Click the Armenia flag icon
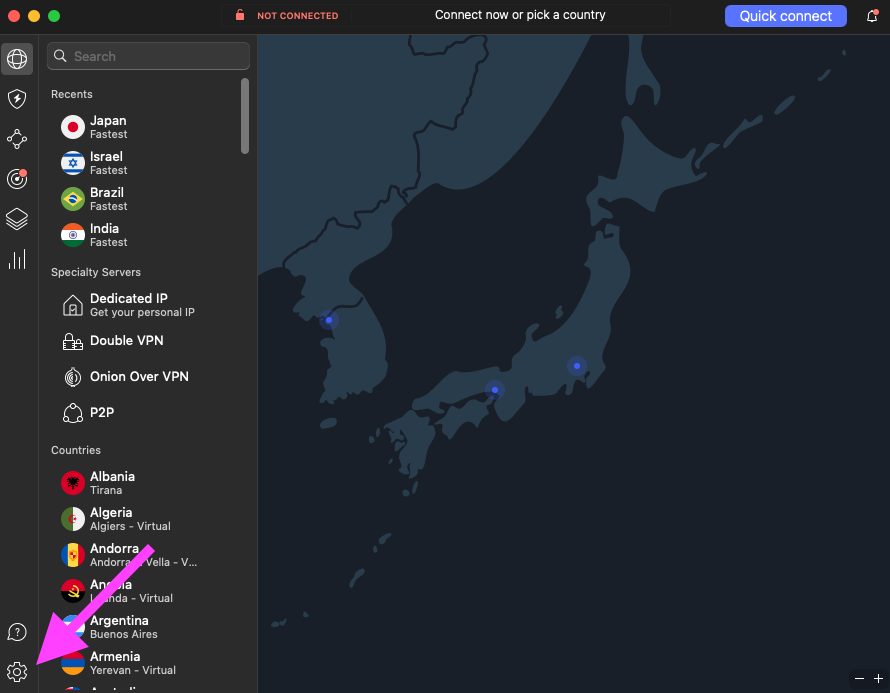 [x=73, y=663]
